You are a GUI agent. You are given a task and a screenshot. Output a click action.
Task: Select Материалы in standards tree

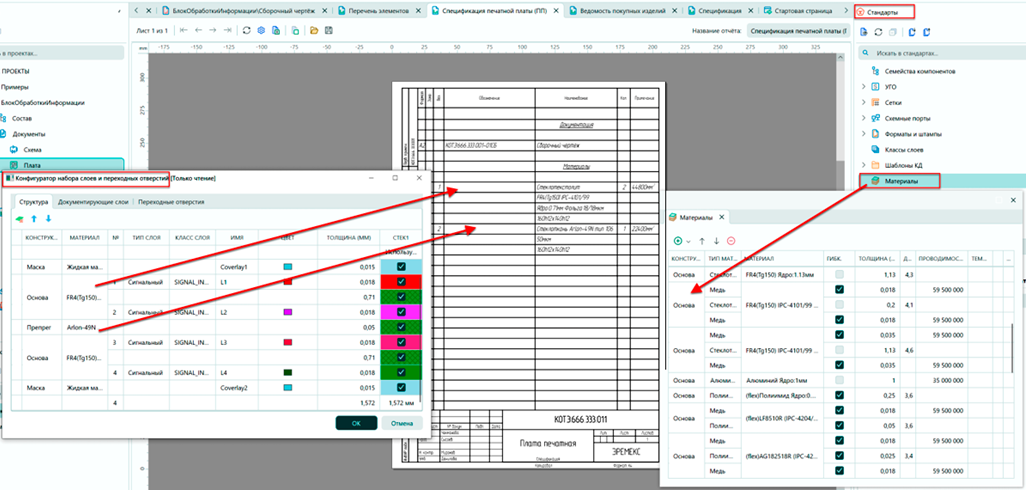tap(902, 181)
